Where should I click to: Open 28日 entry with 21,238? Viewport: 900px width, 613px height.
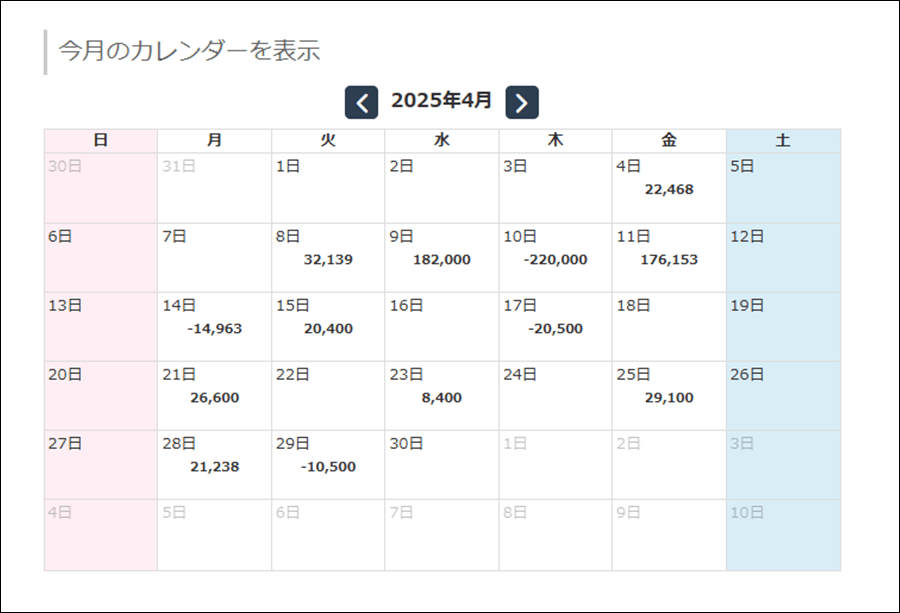[x=214, y=465]
